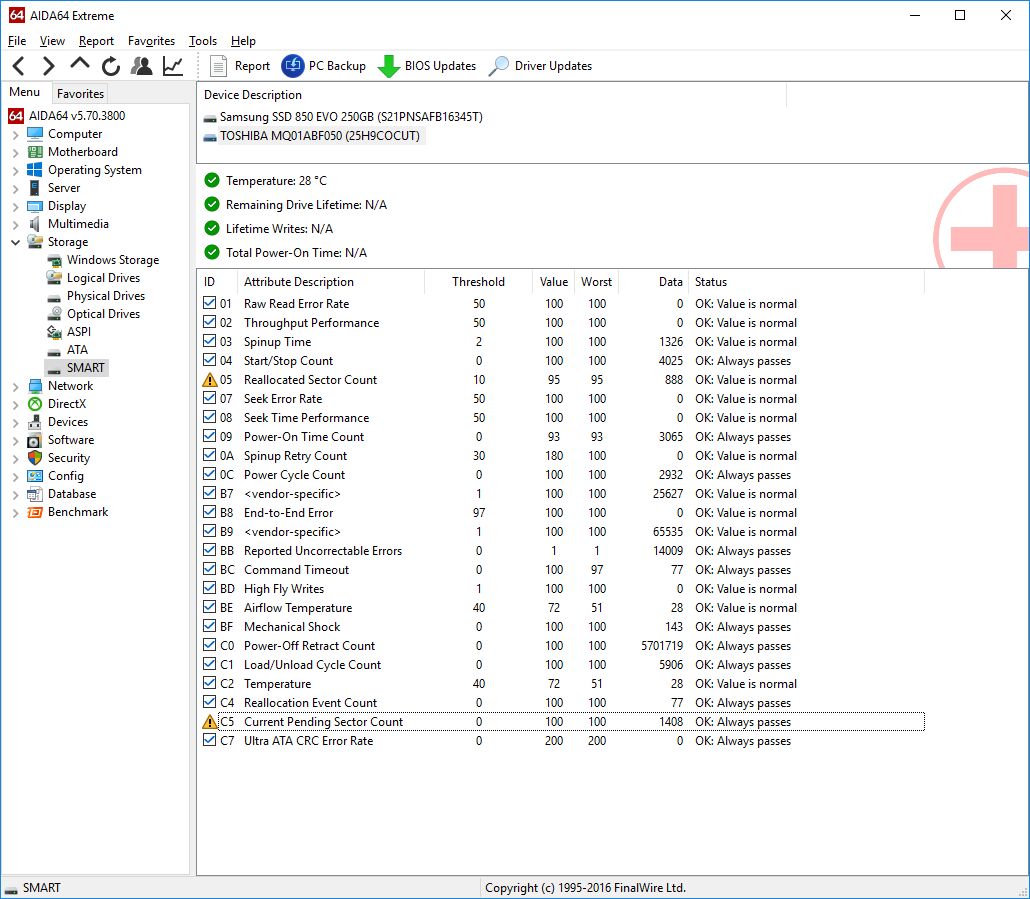
Task: Sort by the Threshold column header
Action: (x=478, y=282)
